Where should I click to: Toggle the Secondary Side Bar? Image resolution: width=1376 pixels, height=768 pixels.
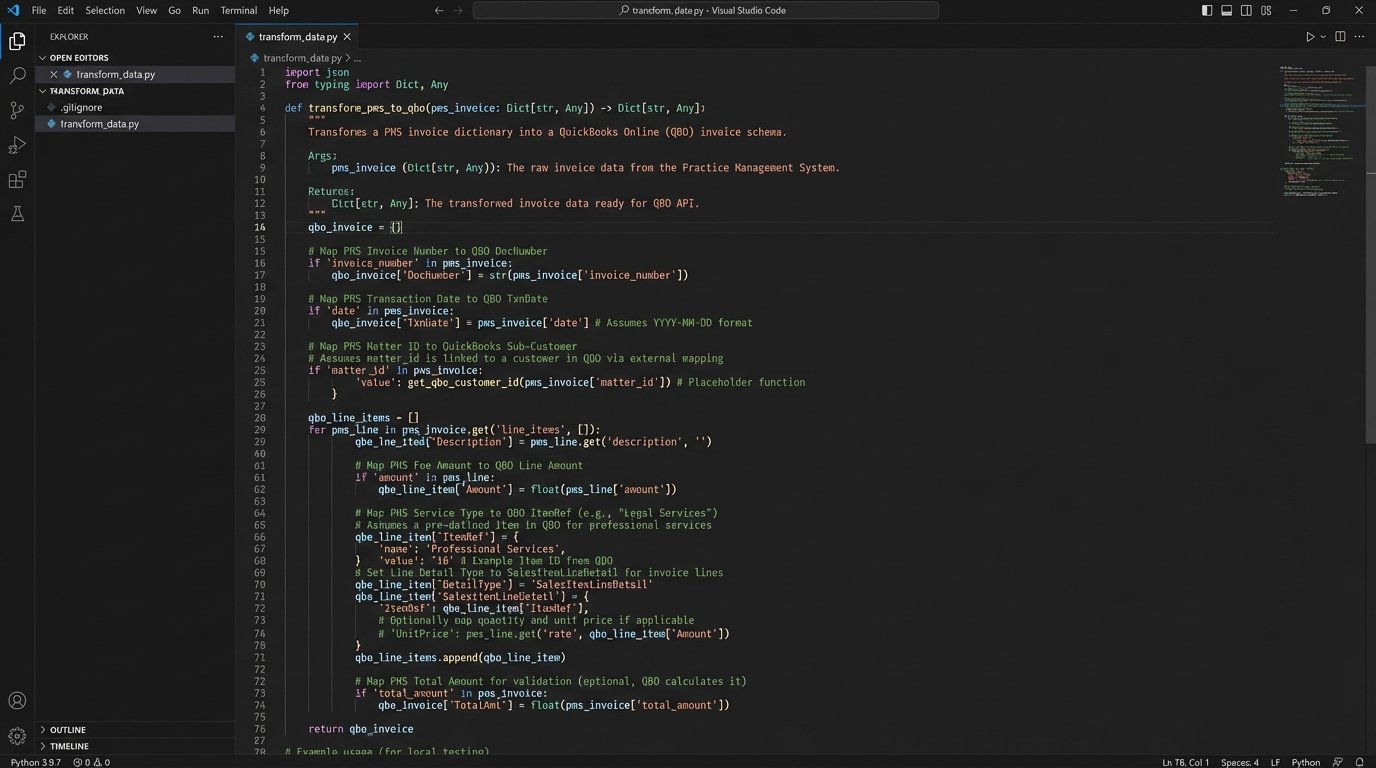click(1245, 10)
